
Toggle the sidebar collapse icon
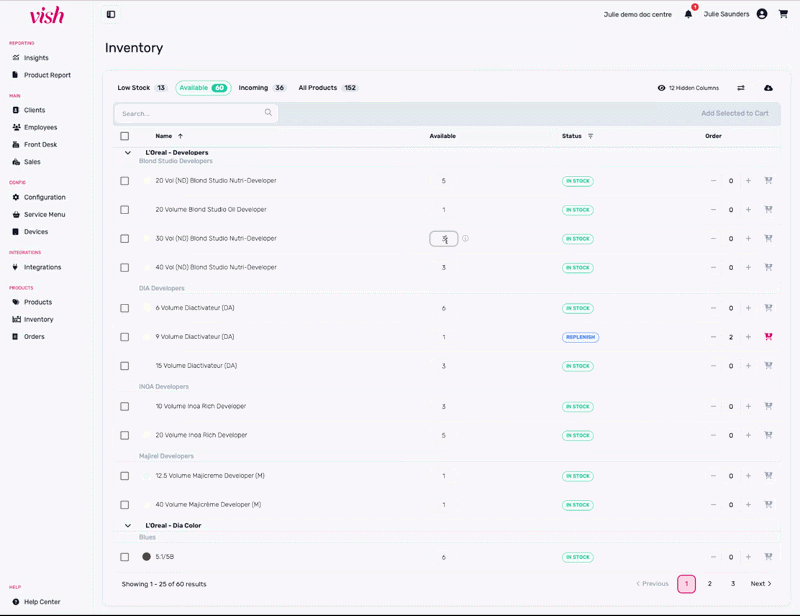[x=111, y=14]
